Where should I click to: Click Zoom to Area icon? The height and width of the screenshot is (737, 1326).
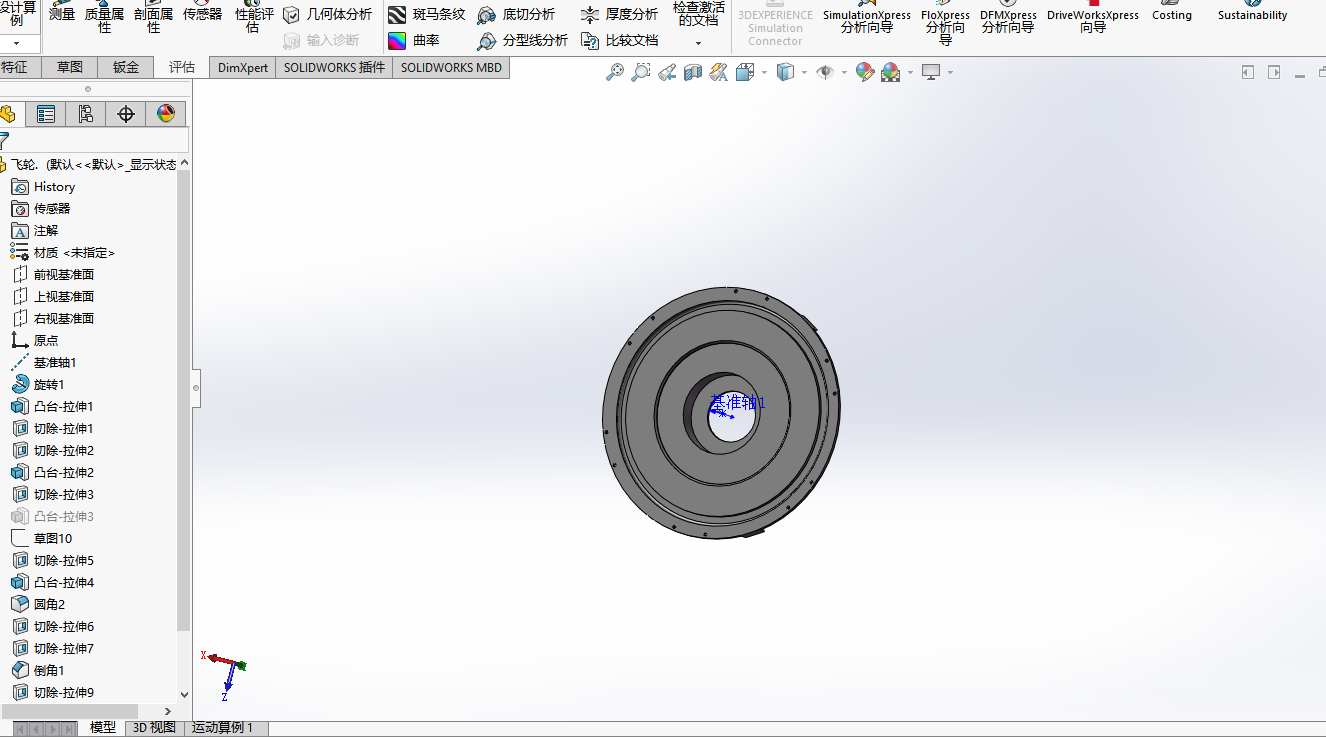coord(641,72)
